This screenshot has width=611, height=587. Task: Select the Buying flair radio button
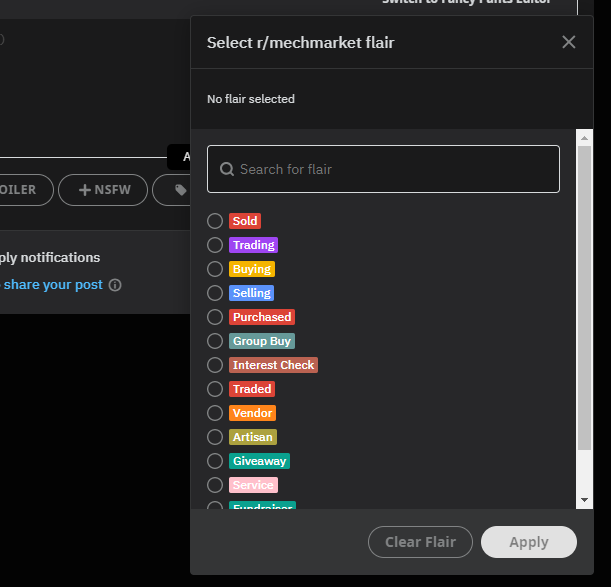click(215, 269)
